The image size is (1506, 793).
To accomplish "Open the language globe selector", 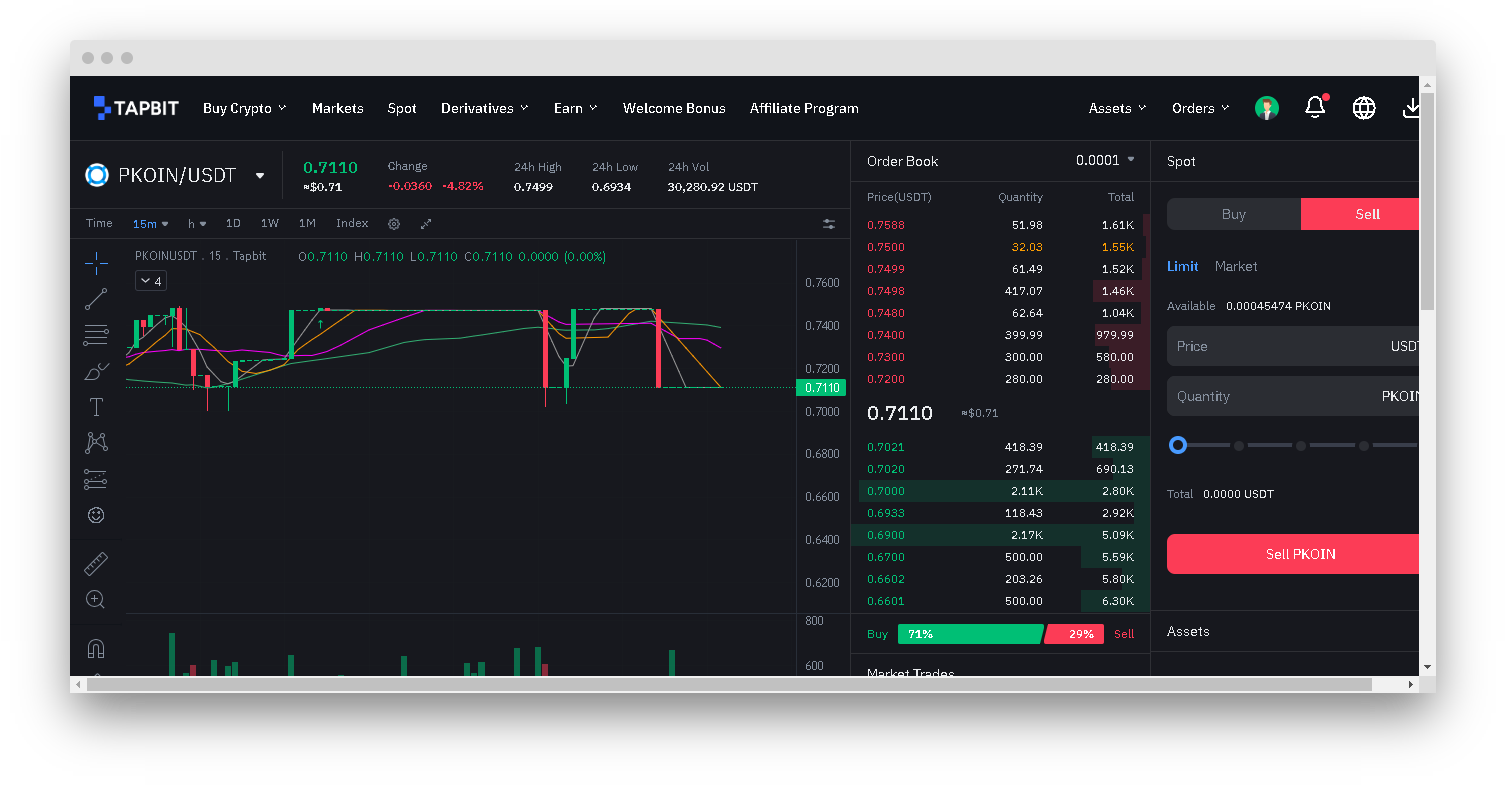I will click(x=1364, y=108).
